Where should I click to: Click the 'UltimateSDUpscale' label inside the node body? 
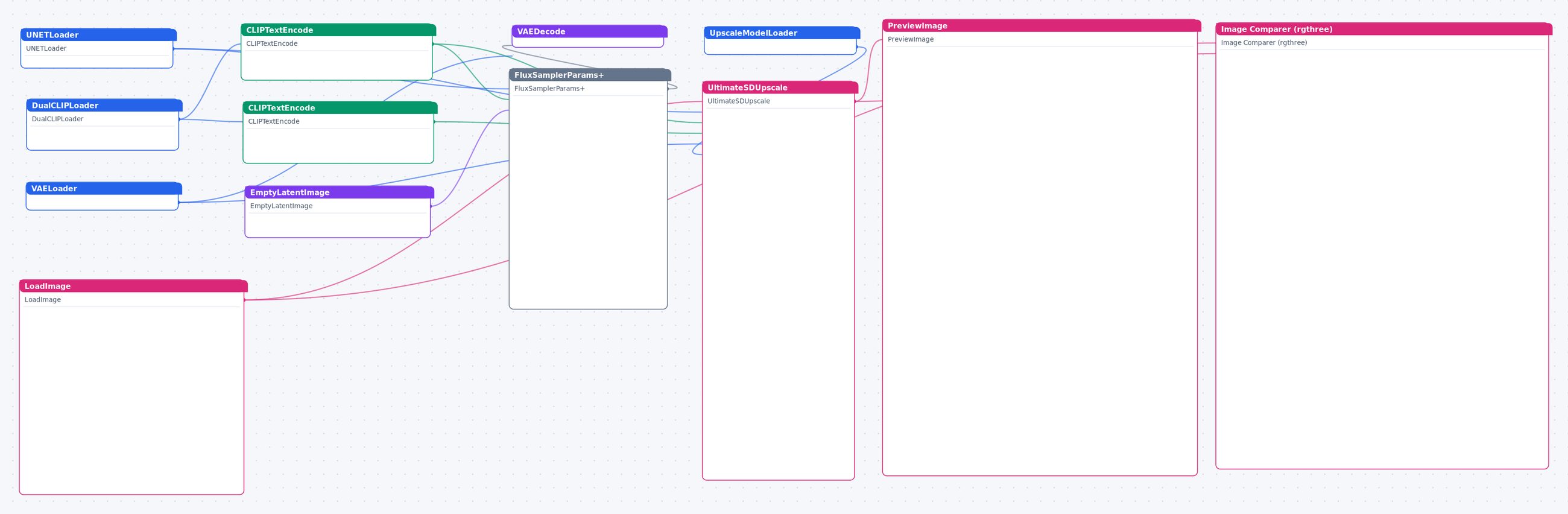pyautogui.click(x=738, y=101)
